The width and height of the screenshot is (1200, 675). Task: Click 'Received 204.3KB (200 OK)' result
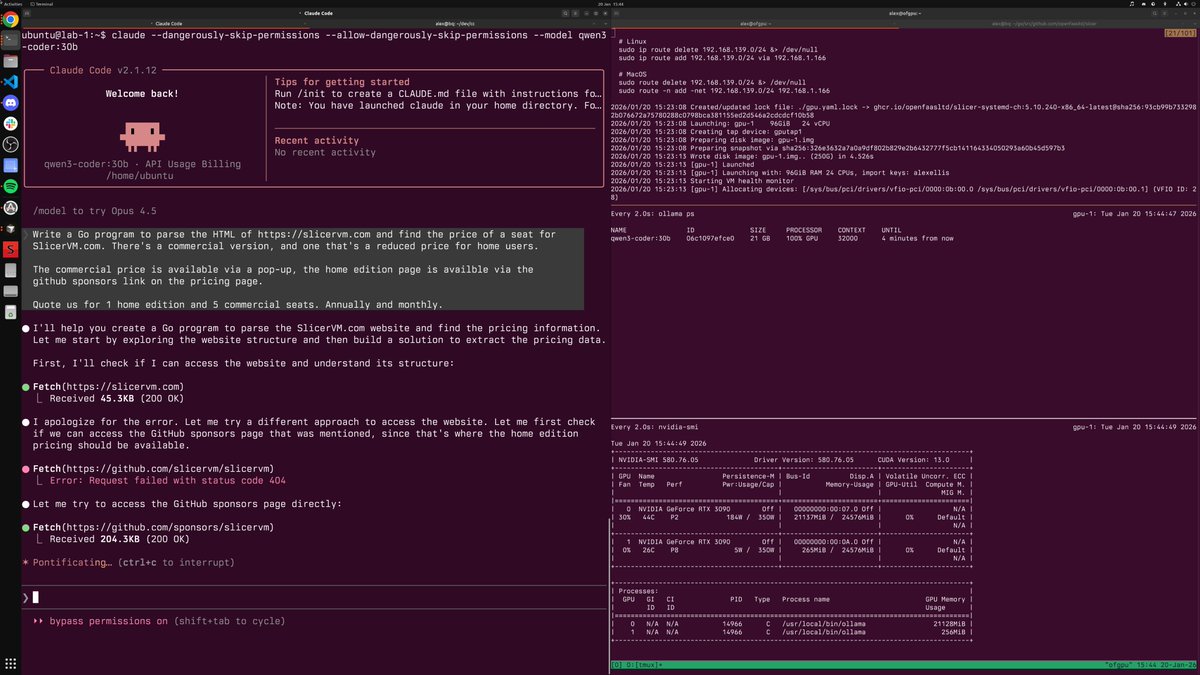119,539
